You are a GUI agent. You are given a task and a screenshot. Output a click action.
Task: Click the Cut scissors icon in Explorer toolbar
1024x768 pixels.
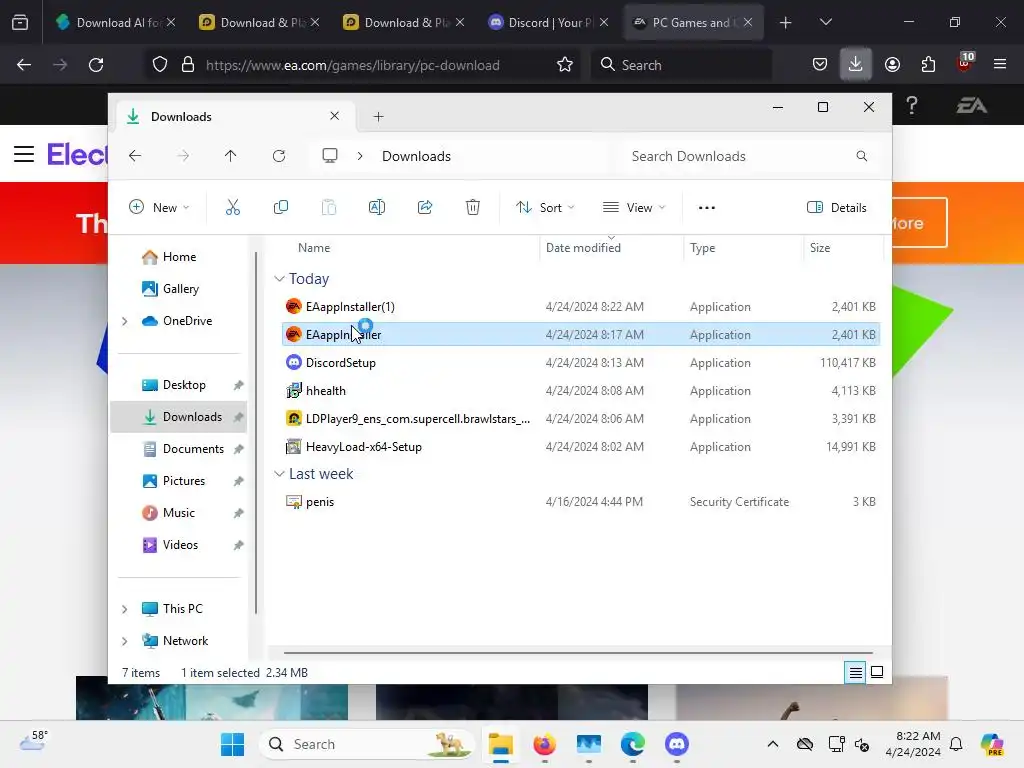(x=232, y=208)
